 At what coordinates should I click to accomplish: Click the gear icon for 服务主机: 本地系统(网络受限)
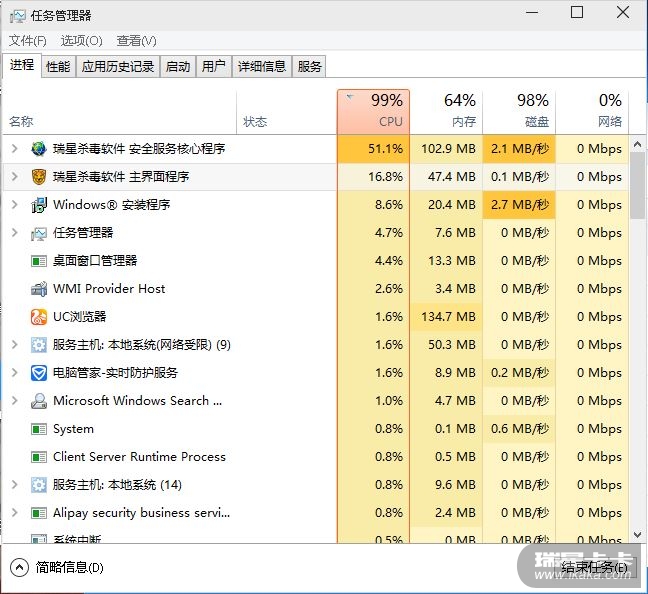(39, 345)
